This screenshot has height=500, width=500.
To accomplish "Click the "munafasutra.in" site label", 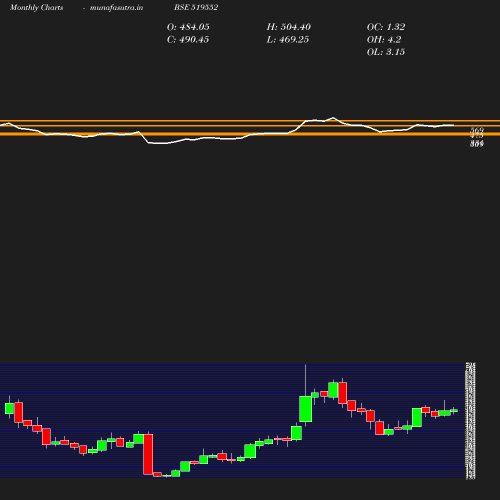I will (x=116, y=7).
